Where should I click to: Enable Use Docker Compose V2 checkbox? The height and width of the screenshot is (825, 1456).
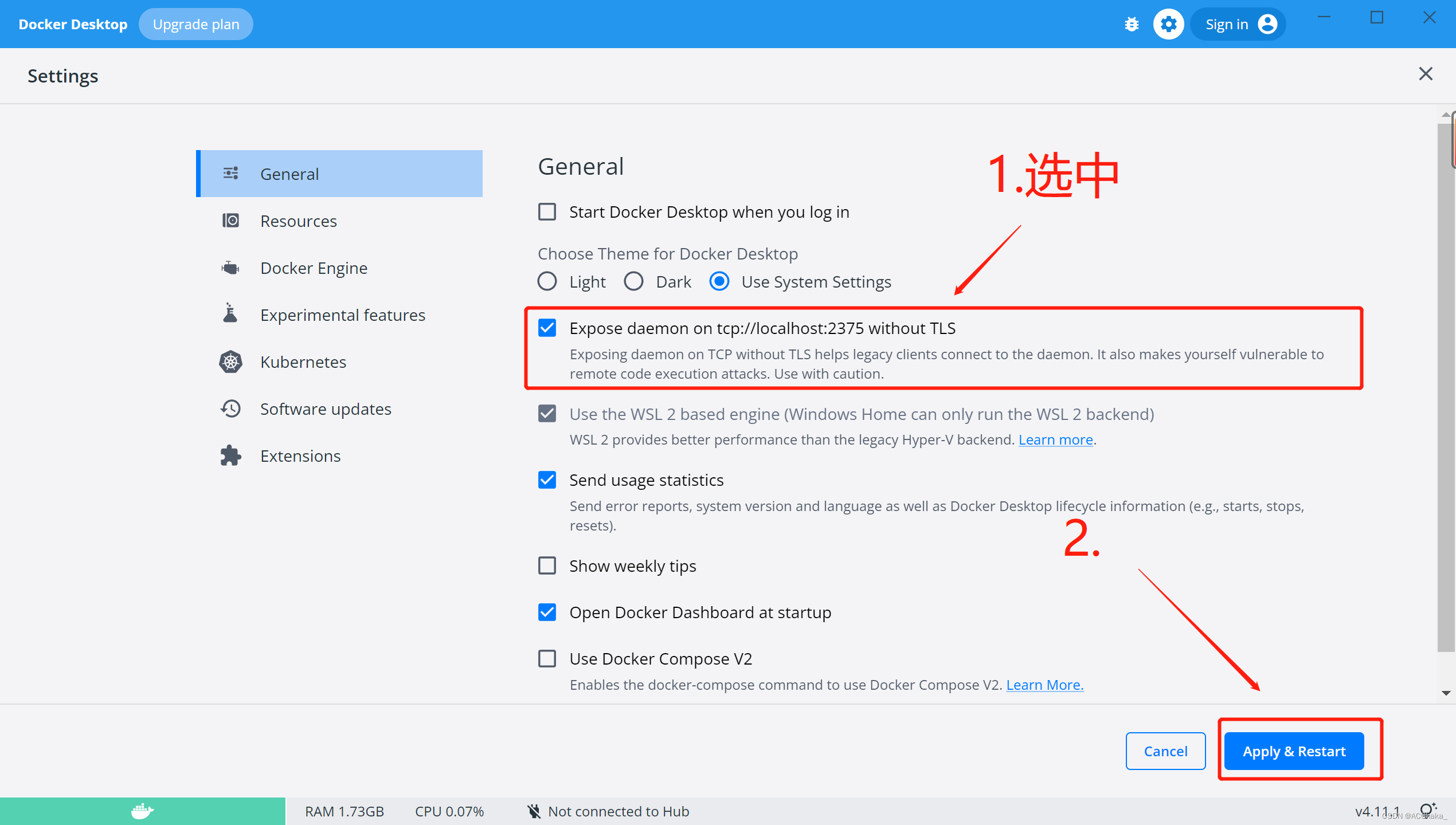(548, 659)
